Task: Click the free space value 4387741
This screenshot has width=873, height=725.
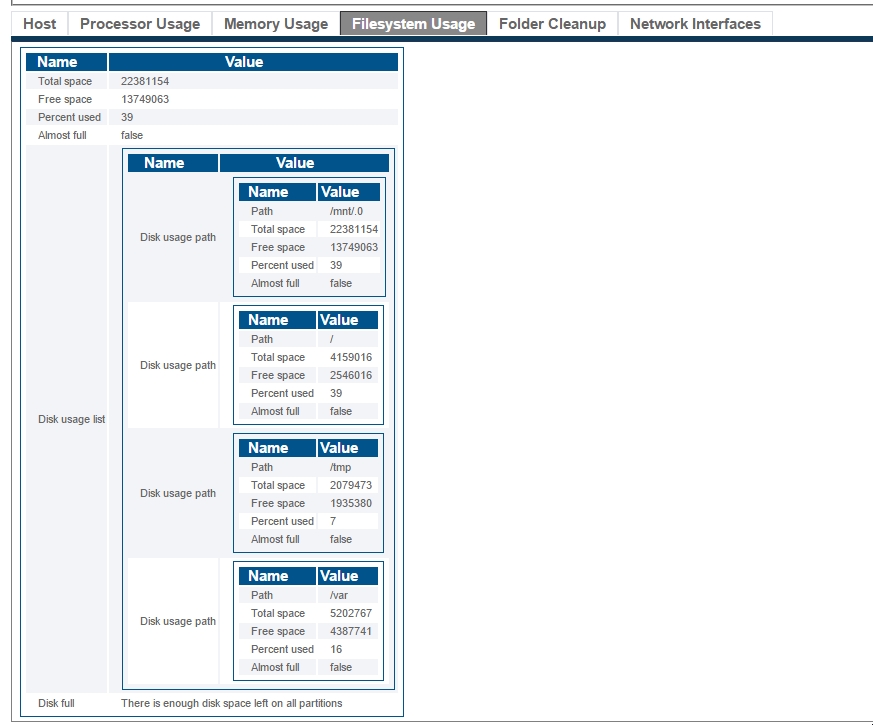Action: pos(350,631)
